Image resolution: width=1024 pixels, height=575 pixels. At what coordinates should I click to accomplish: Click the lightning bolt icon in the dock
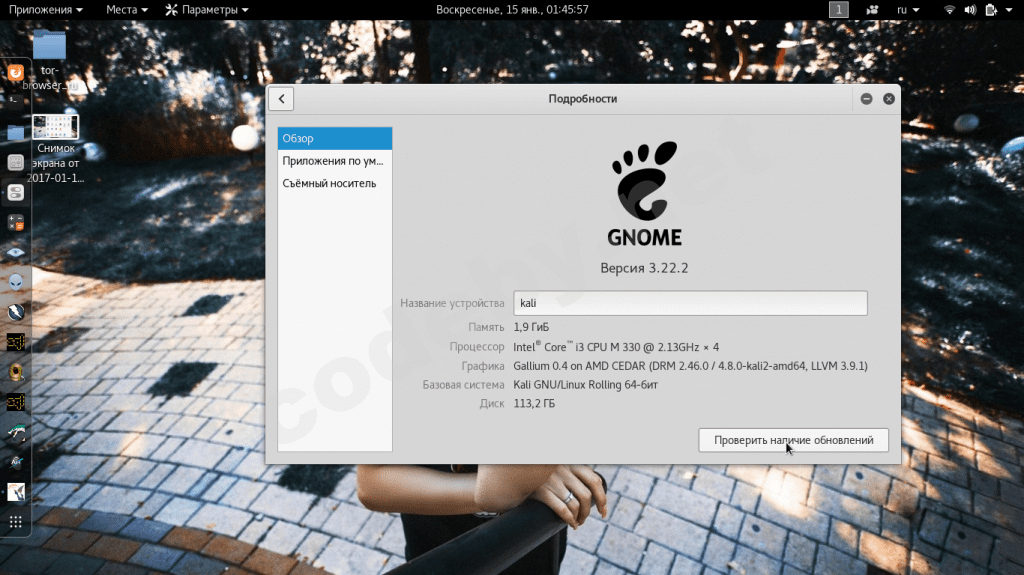tap(16, 312)
